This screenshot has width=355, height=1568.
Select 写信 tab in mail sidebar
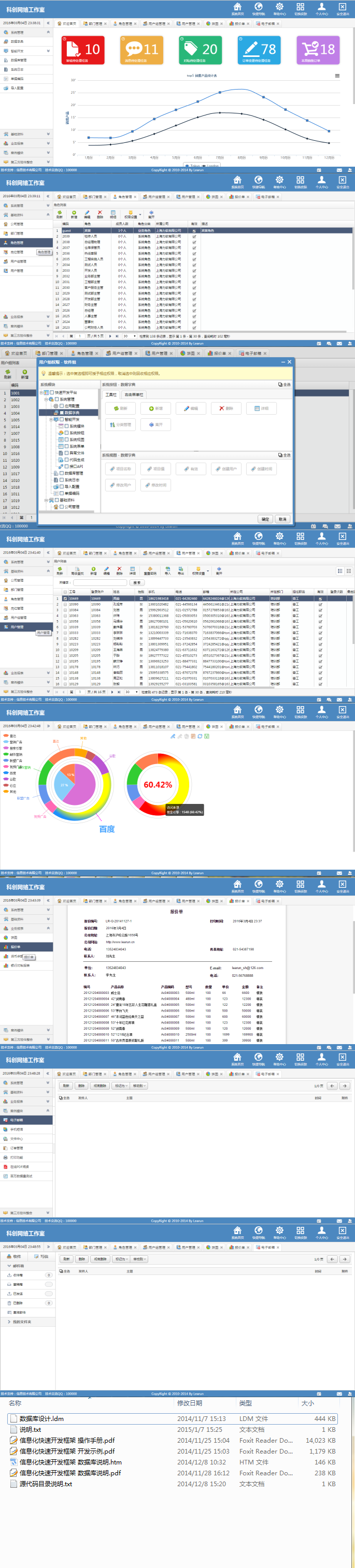click(41, 1256)
